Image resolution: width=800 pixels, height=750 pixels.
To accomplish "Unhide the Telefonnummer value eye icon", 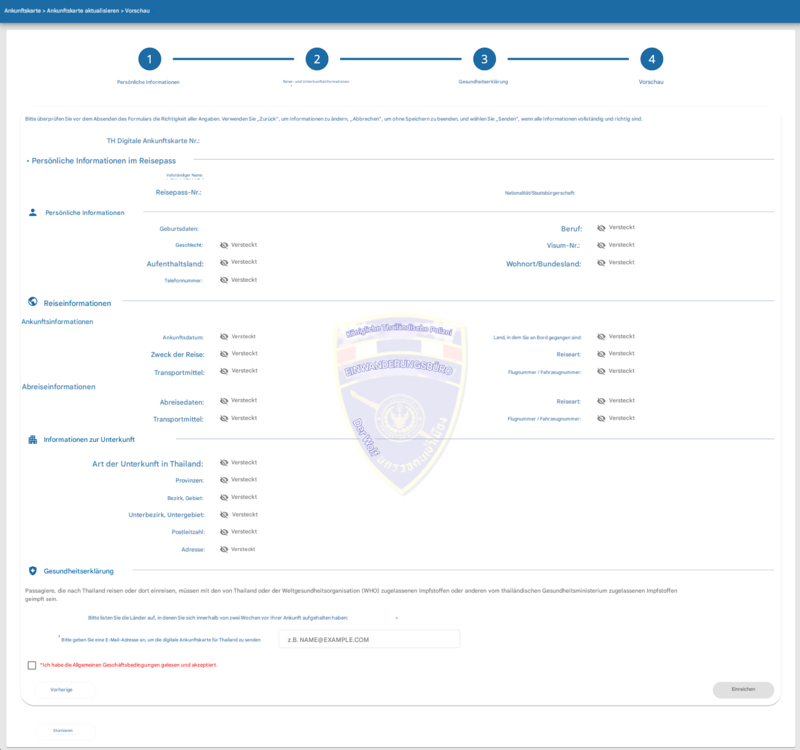I will 224,280.
